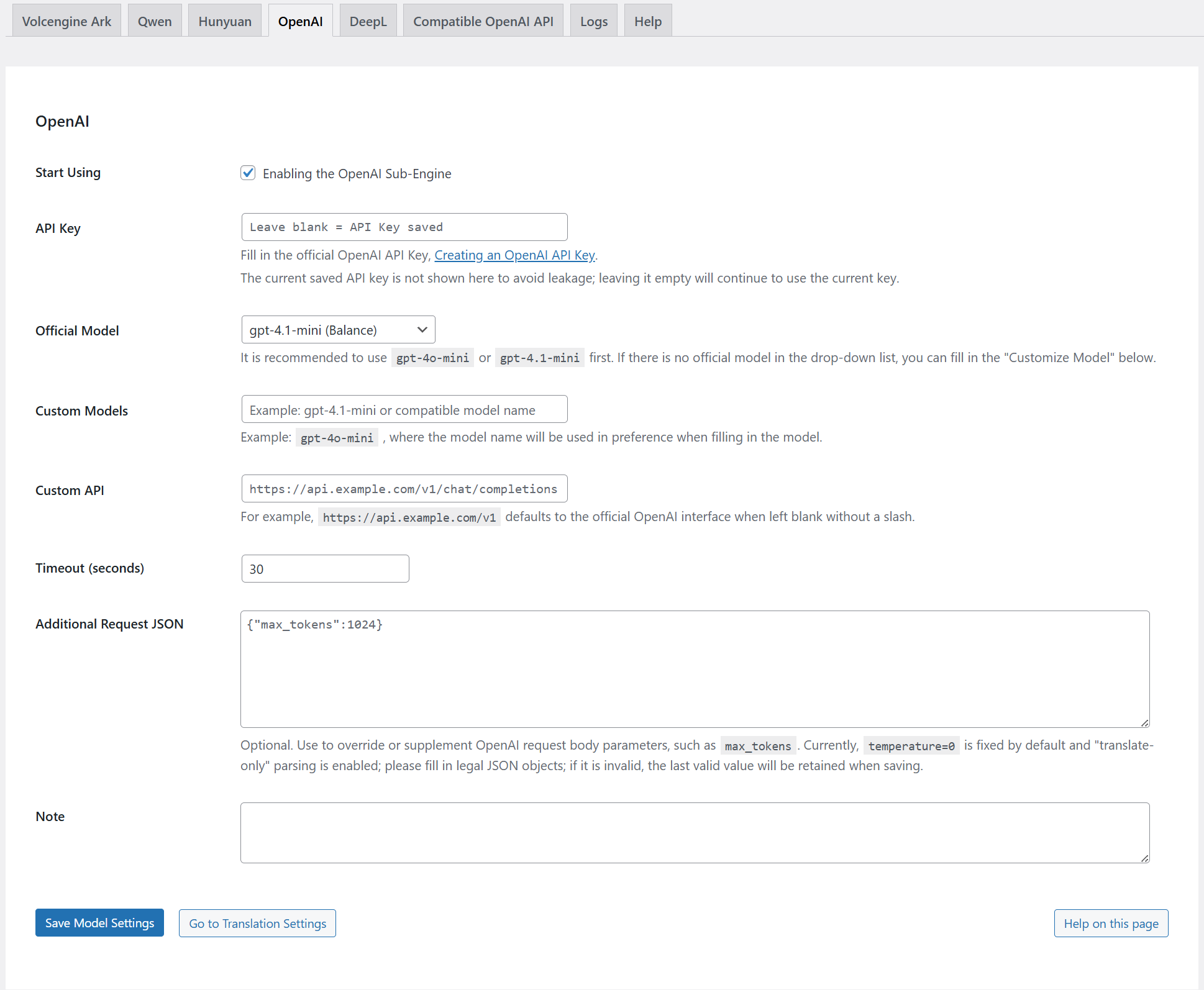Viewport: 1204px width, 990px height.
Task: Open the Compatible OpenAI API tab
Action: tap(483, 21)
